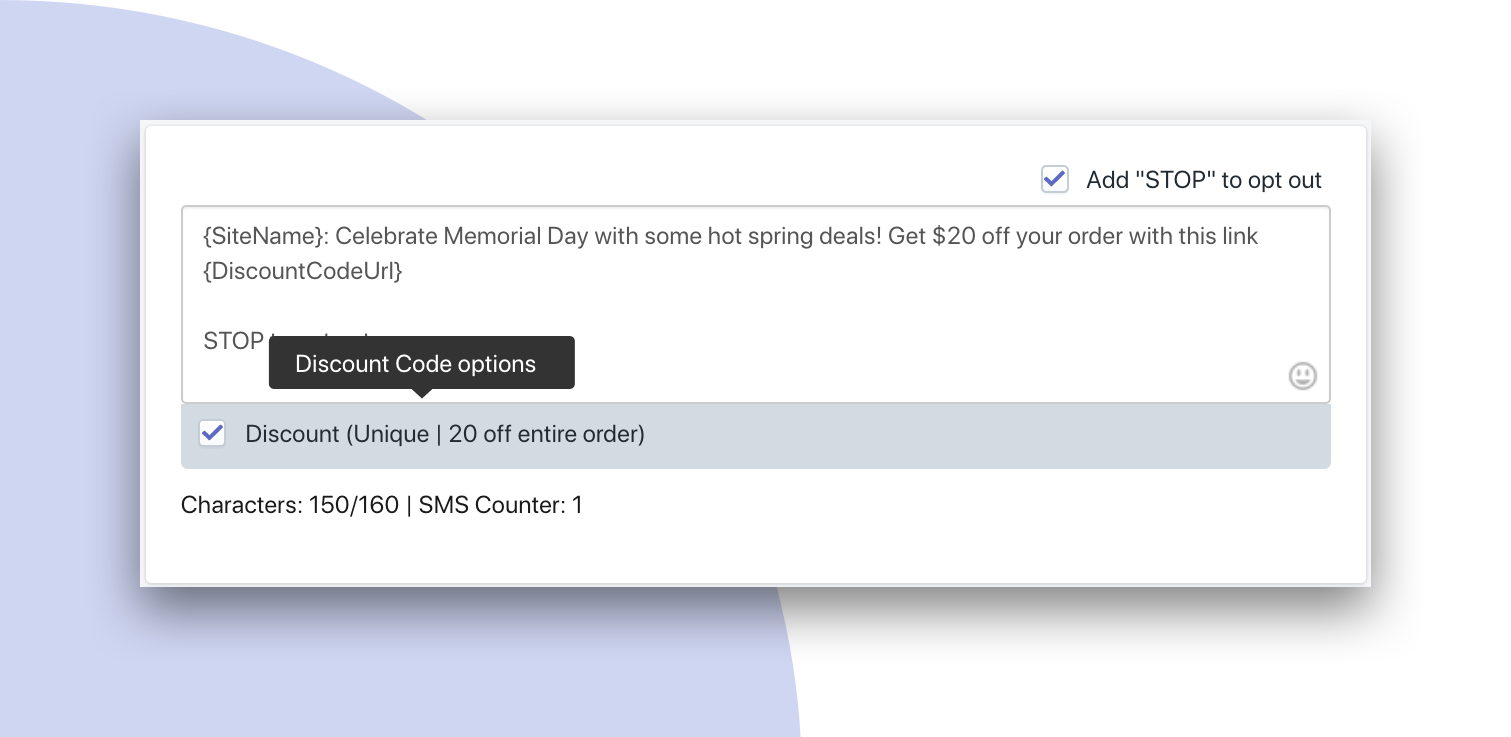Open the emoji picker smiley icon
The image size is (1511, 737).
[x=1302, y=376]
